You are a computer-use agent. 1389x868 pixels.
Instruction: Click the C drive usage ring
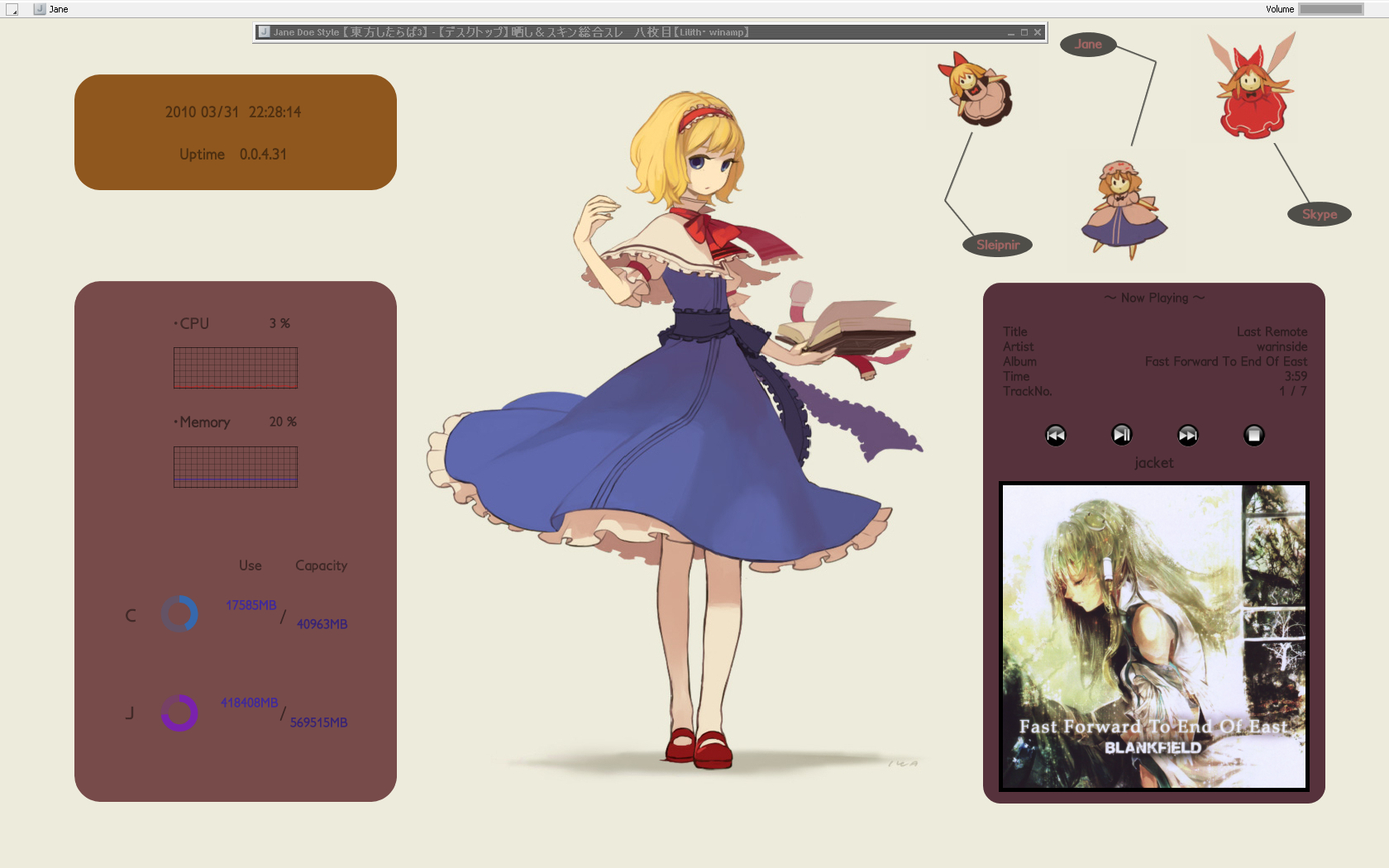(179, 614)
